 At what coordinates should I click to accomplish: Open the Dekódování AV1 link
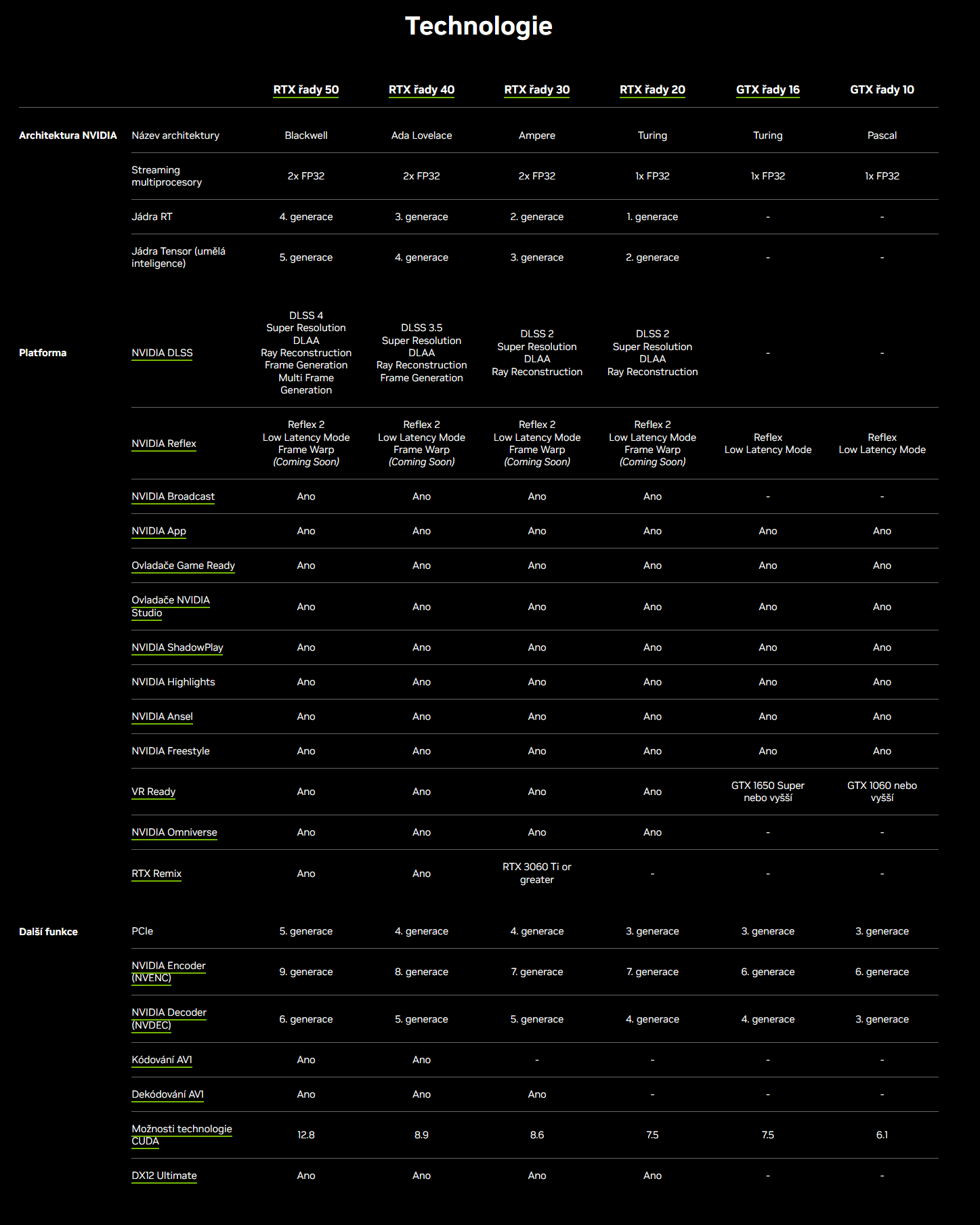[x=167, y=1094]
